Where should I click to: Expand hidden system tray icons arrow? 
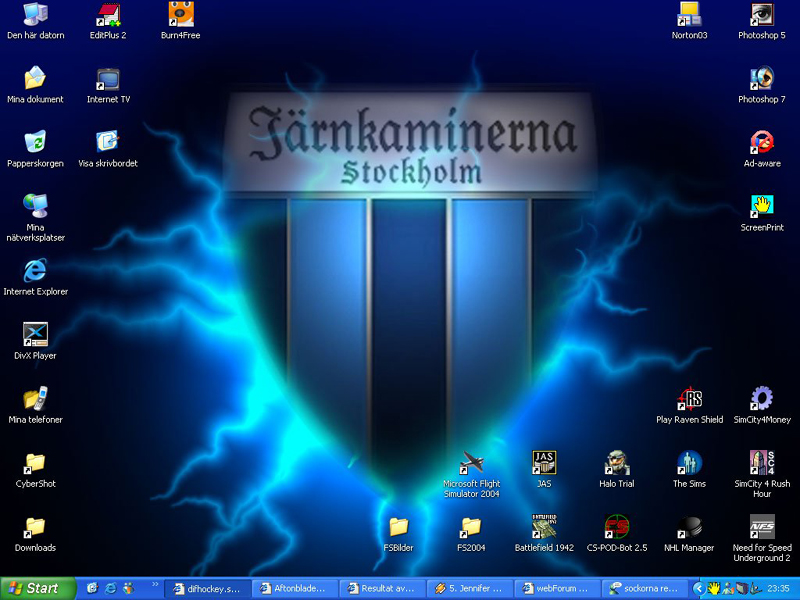[698, 589]
